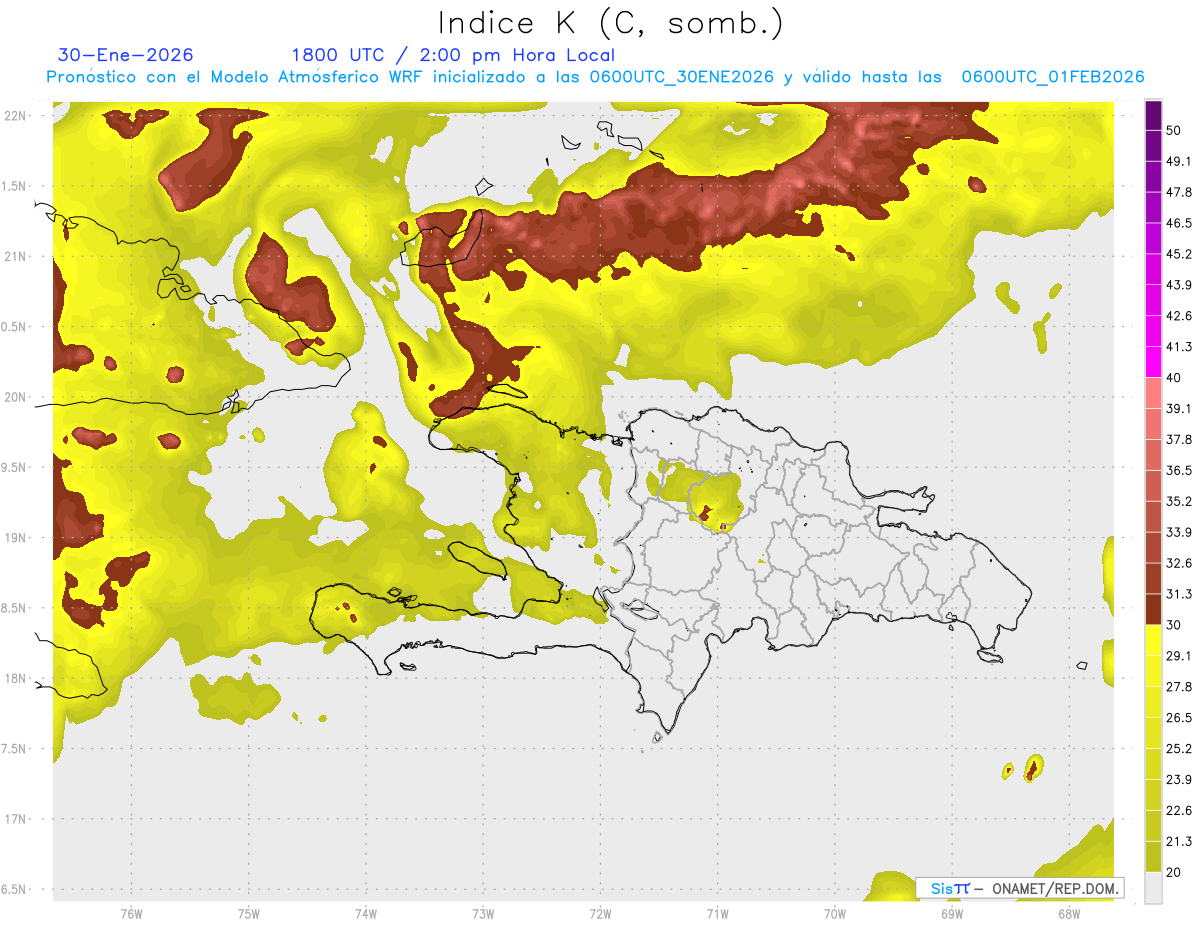The image size is (1200, 927).
Task: Click the 22N latitude label
Action: pyautogui.click(x=15, y=116)
